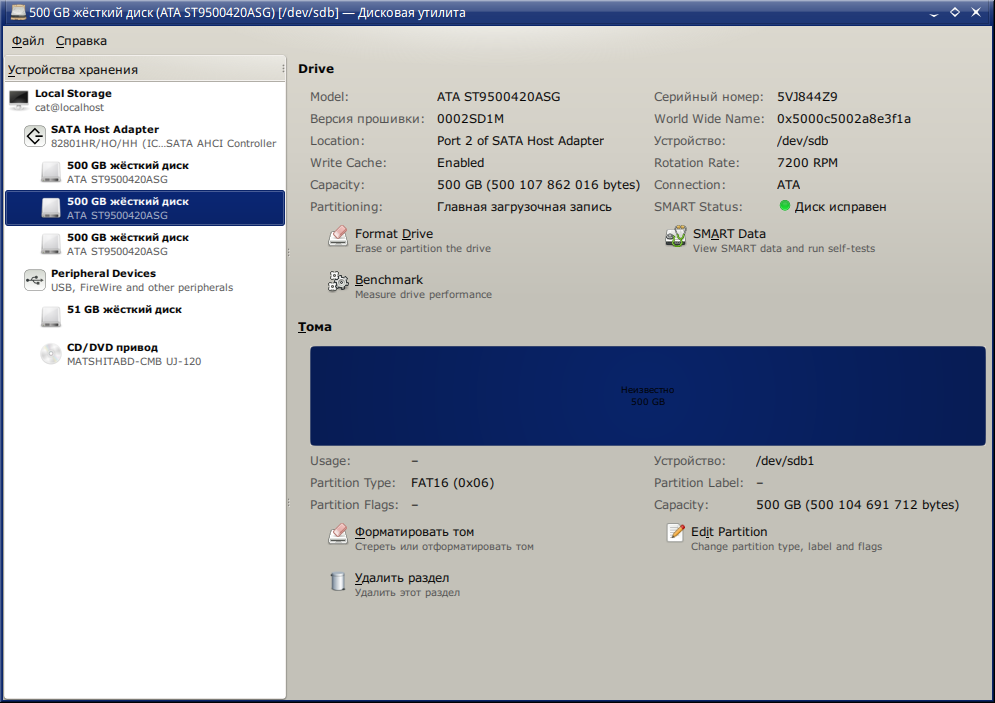995x703 pixels.
Task: Click the Format Drive eraser icon
Action: click(x=338, y=237)
